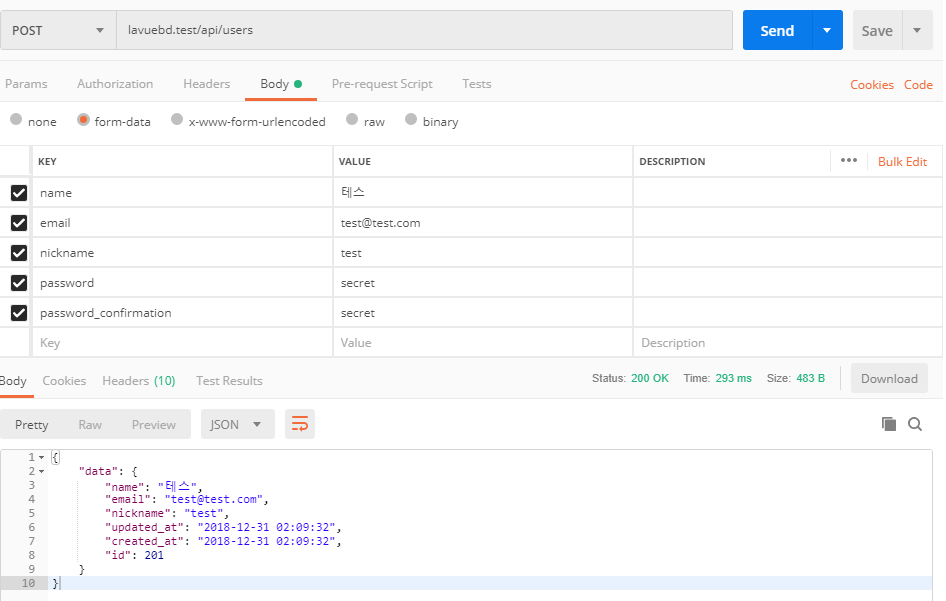The image size is (946, 601).
Task: Open search in response with magnifier icon
Action: [915, 424]
